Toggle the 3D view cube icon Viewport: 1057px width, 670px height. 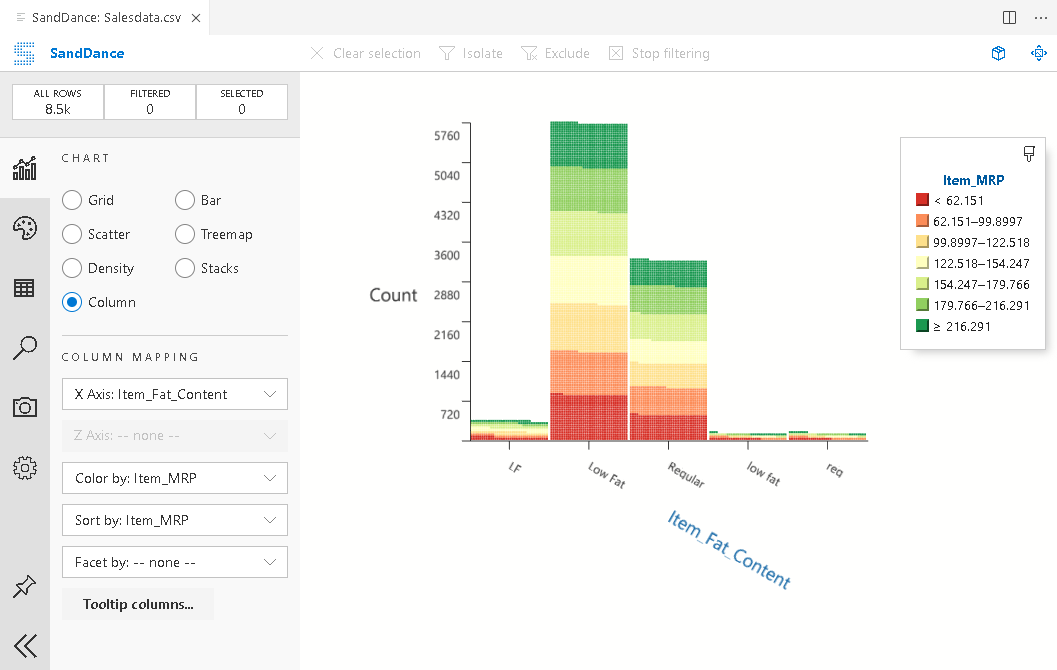tap(998, 54)
